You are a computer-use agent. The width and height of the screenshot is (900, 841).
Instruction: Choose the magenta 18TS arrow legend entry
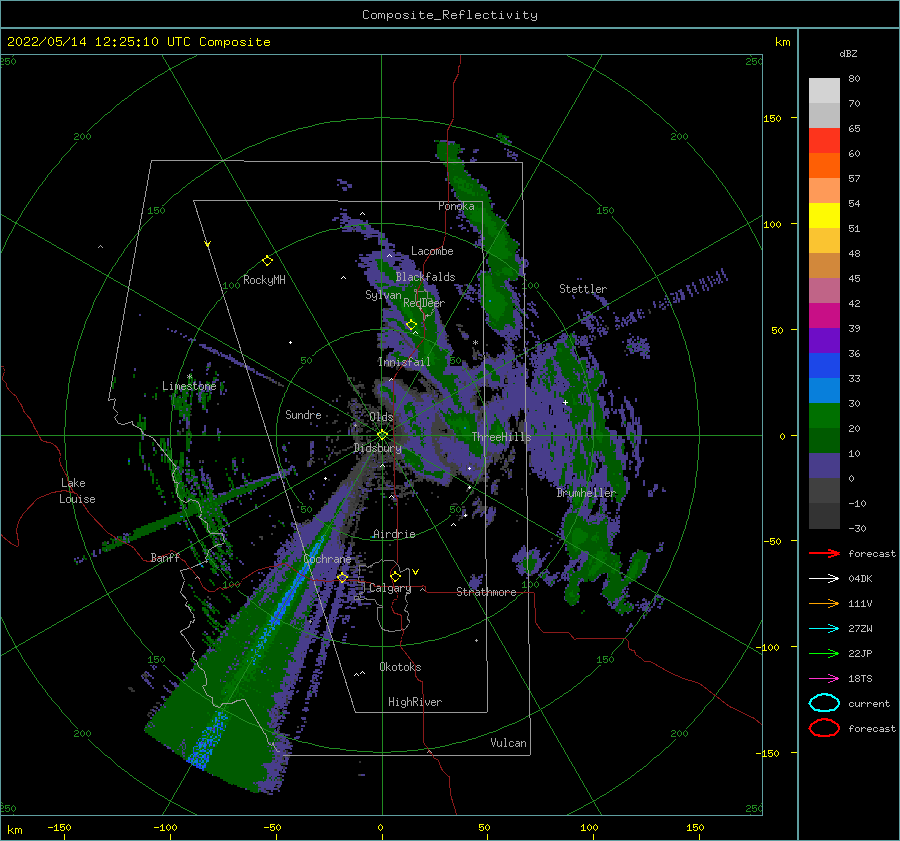824,679
